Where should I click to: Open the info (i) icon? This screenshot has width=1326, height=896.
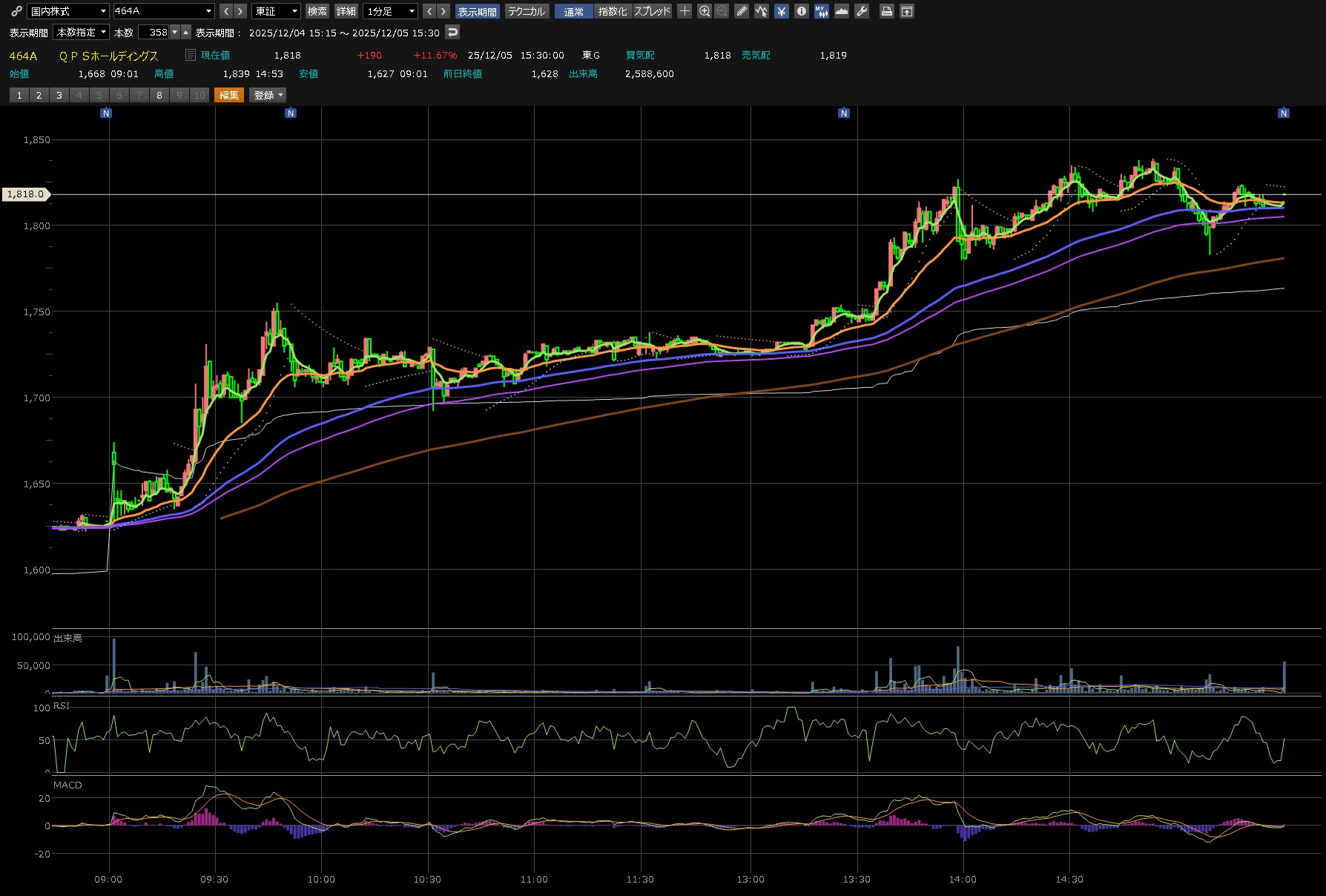click(801, 11)
